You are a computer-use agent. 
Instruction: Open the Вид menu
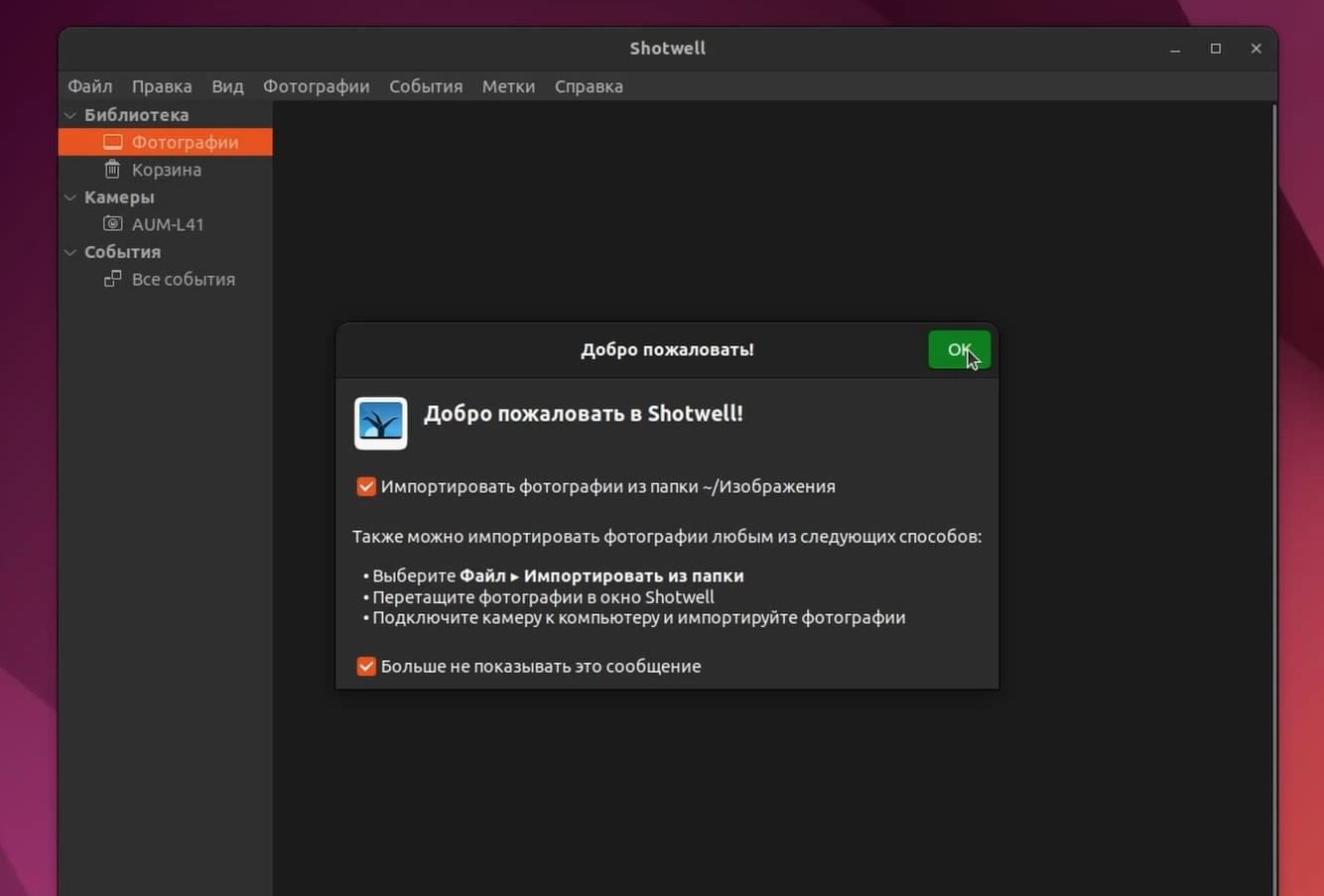227,86
